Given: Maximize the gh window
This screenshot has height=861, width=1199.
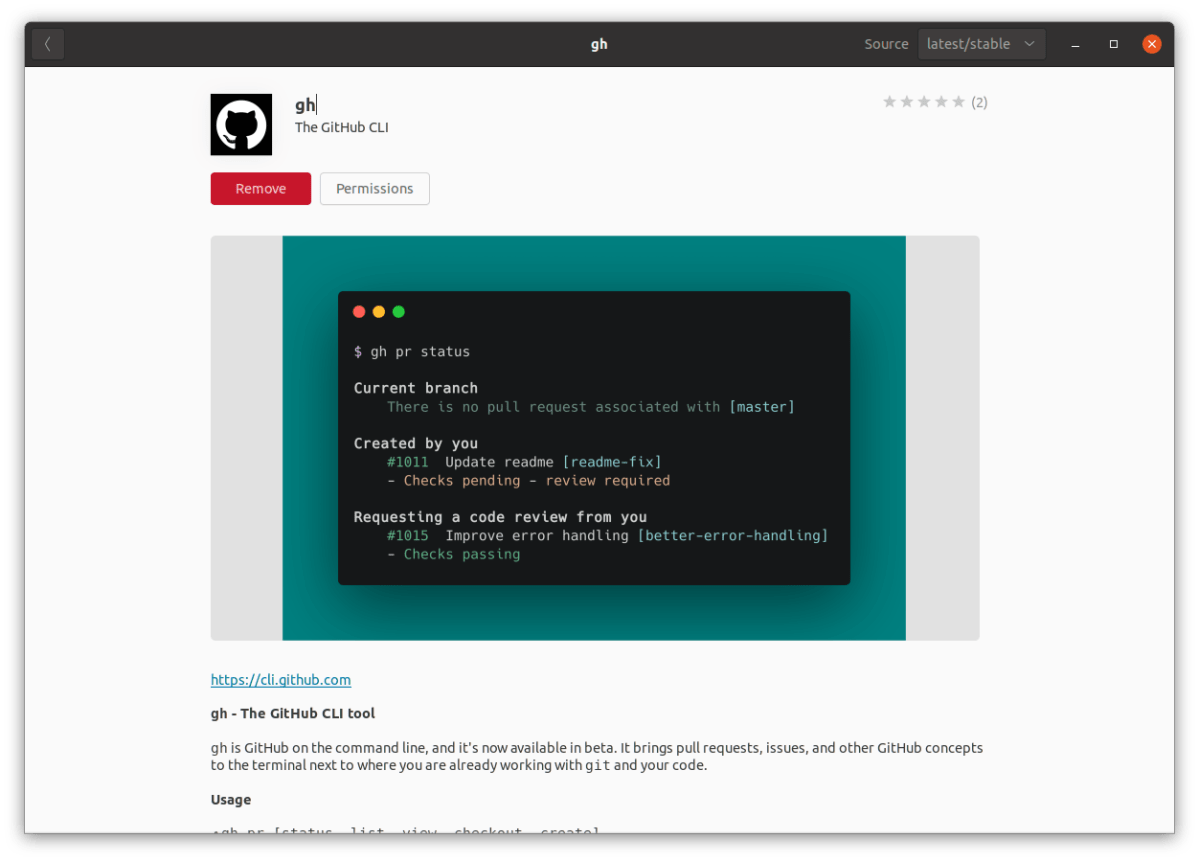Looking at the screenshot, I should (x=1113, y=44).
